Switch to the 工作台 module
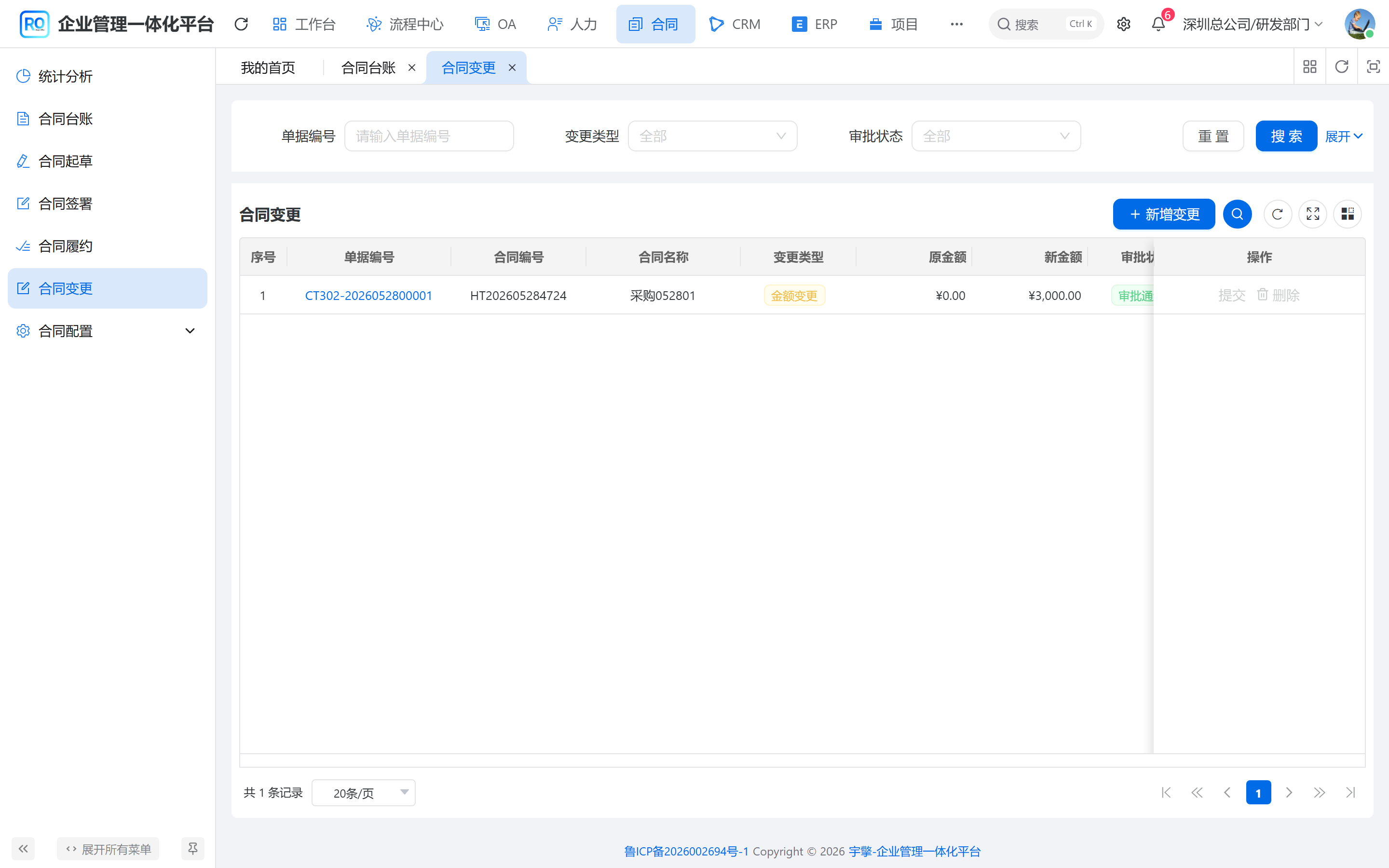The width and height of the screenshot is (1389, 868). (x=304, y=24)
